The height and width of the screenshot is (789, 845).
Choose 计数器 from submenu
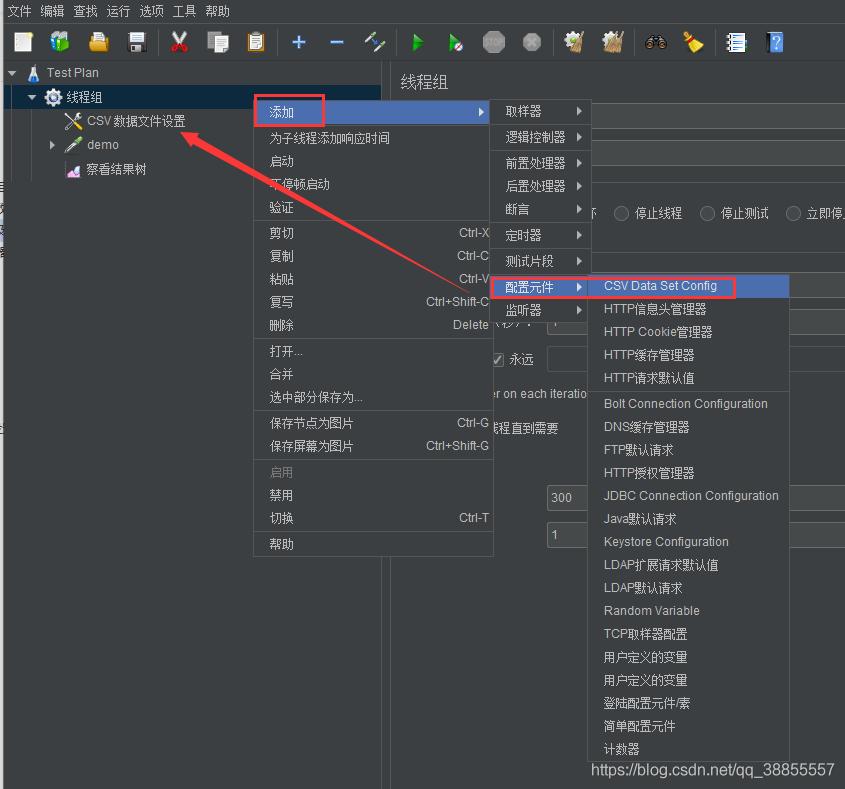point(688,749)
